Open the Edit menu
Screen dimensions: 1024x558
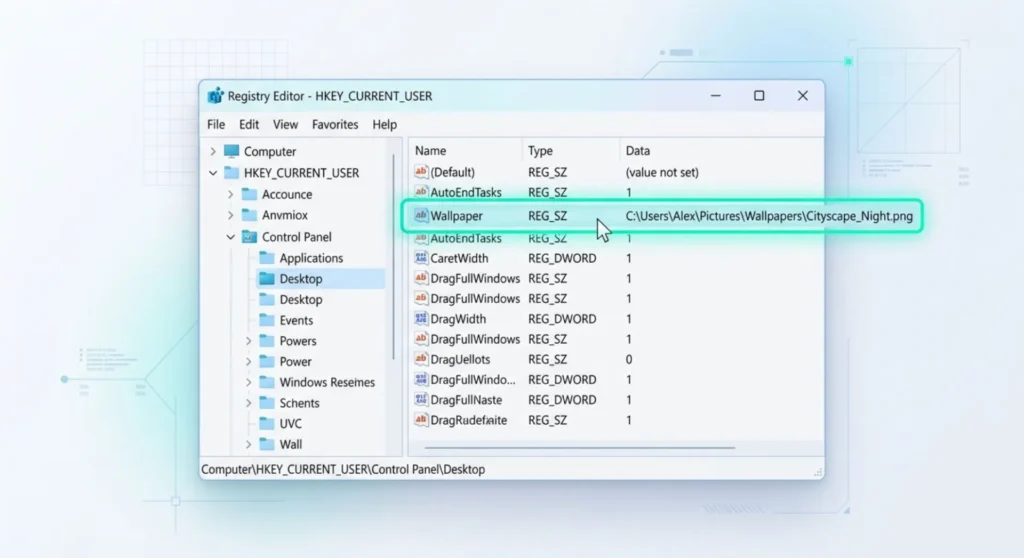click(249, 124)
